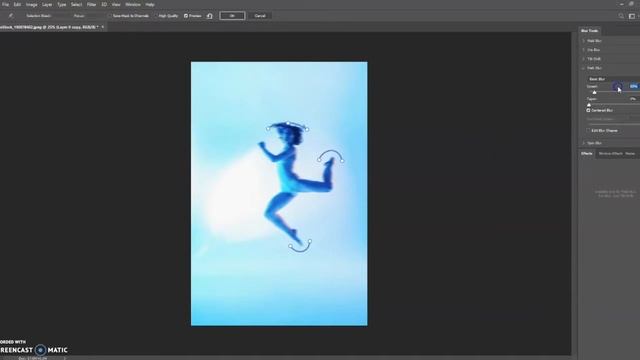Select the blur pin tool icon
640x360 pixels.
11,16
